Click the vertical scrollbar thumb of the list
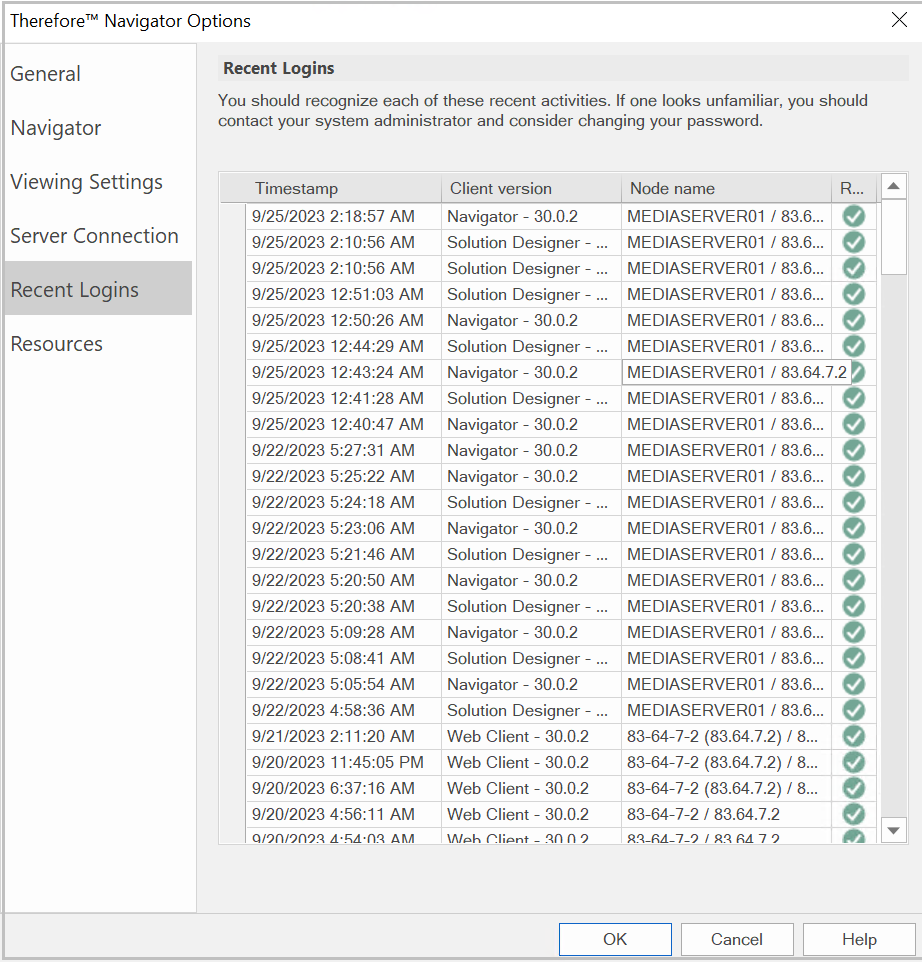The width and height of the screenshot is (922, 962). 894,236
